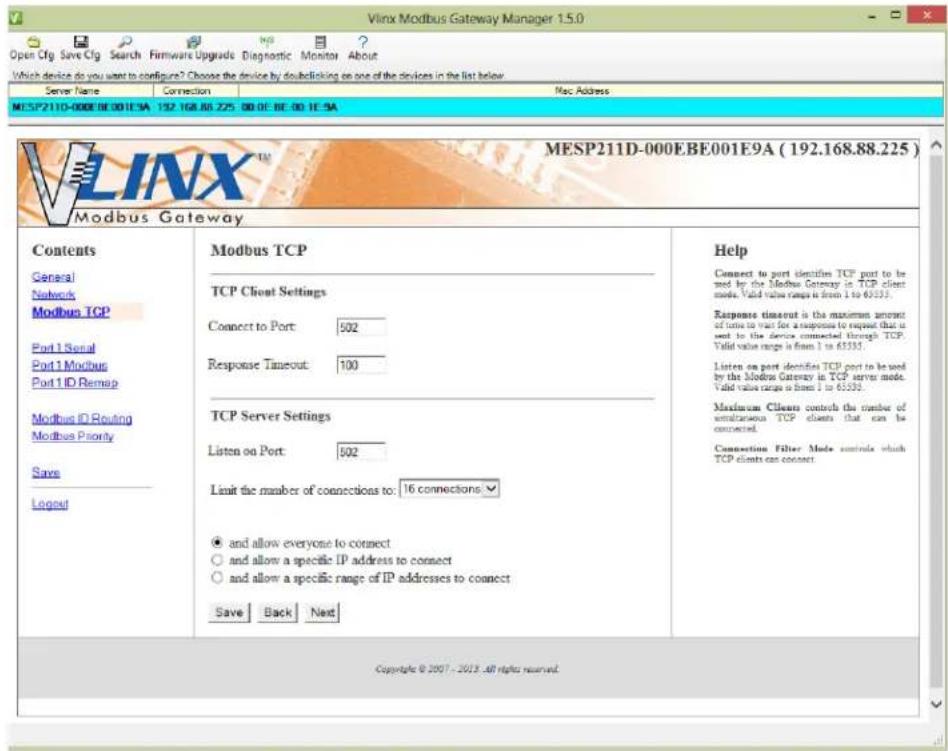
Task: Go to Modbus TCP page link
Action: click(71, 312)
